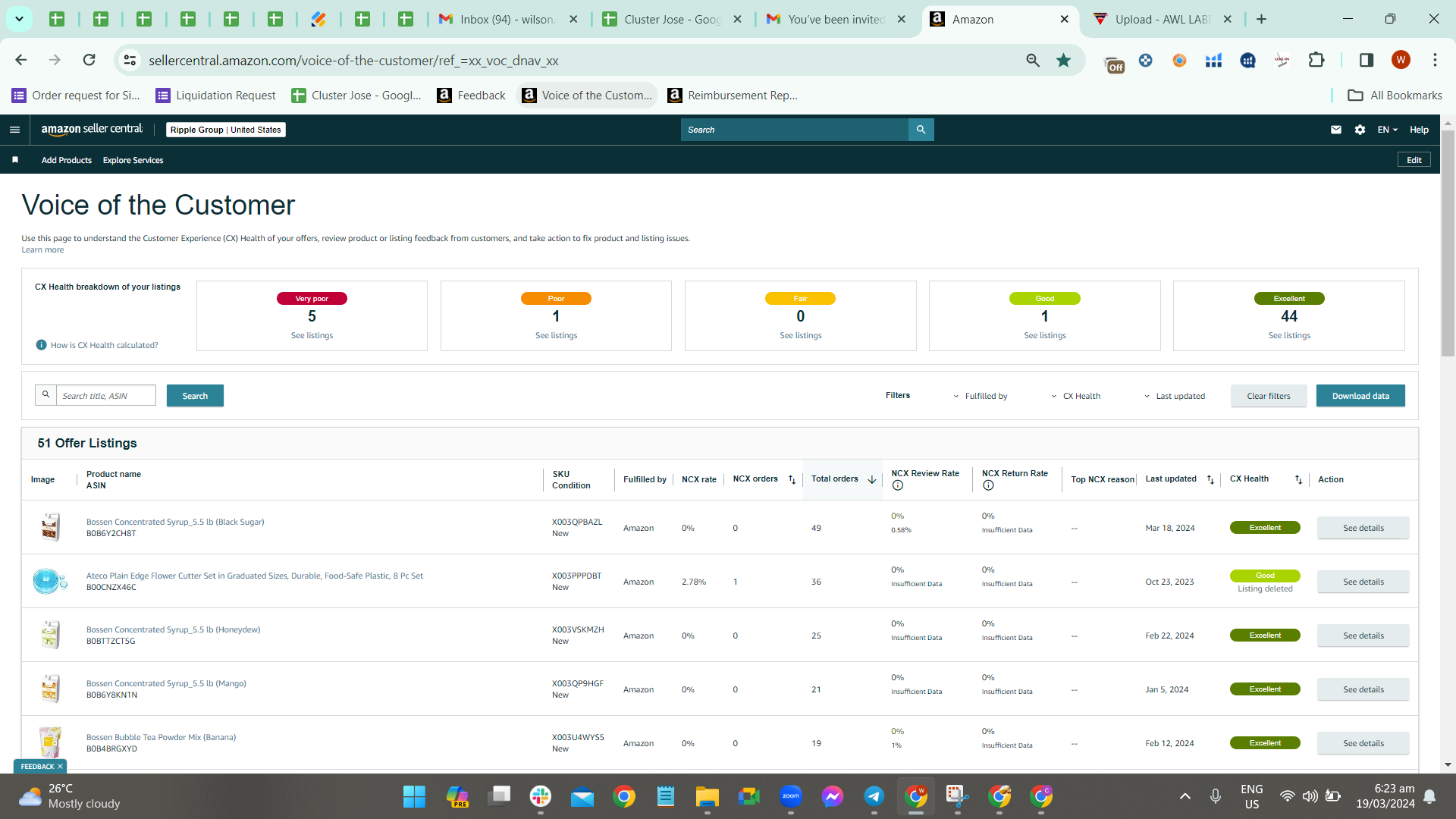Open the Chrome tab search dropdown
Screen dimensions: 1456x819
coord(19,19)
